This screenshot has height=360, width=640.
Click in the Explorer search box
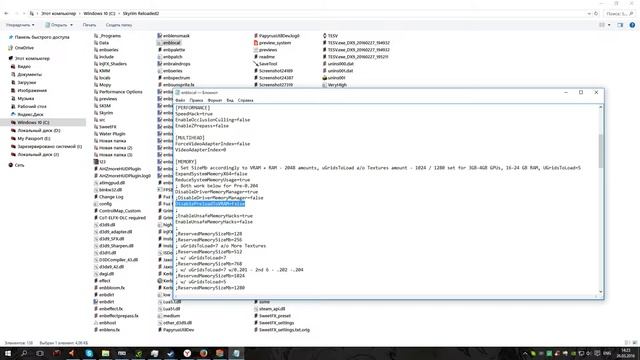pyautogui.click(x=619, y=13)
